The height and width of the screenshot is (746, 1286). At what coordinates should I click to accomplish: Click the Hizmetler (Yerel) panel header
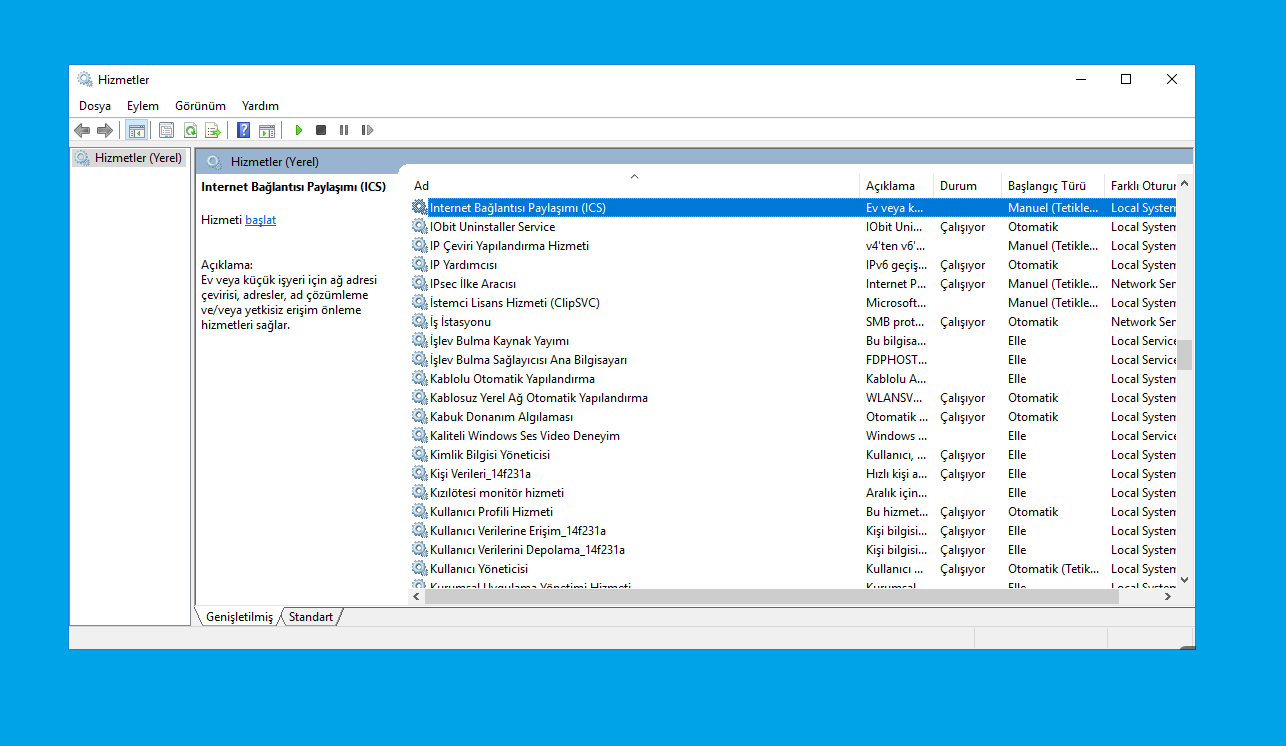click(694, 161)
